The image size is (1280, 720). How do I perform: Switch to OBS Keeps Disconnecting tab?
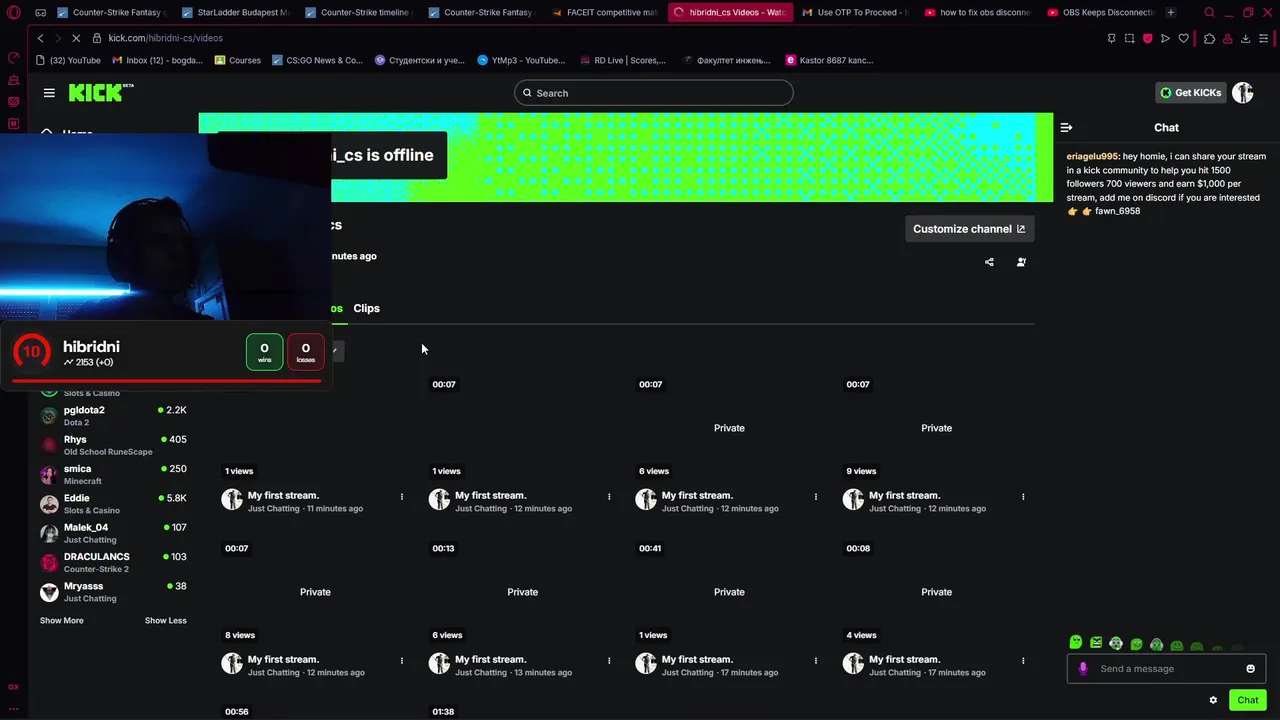pyautogui.click(x=1101, y=13)
